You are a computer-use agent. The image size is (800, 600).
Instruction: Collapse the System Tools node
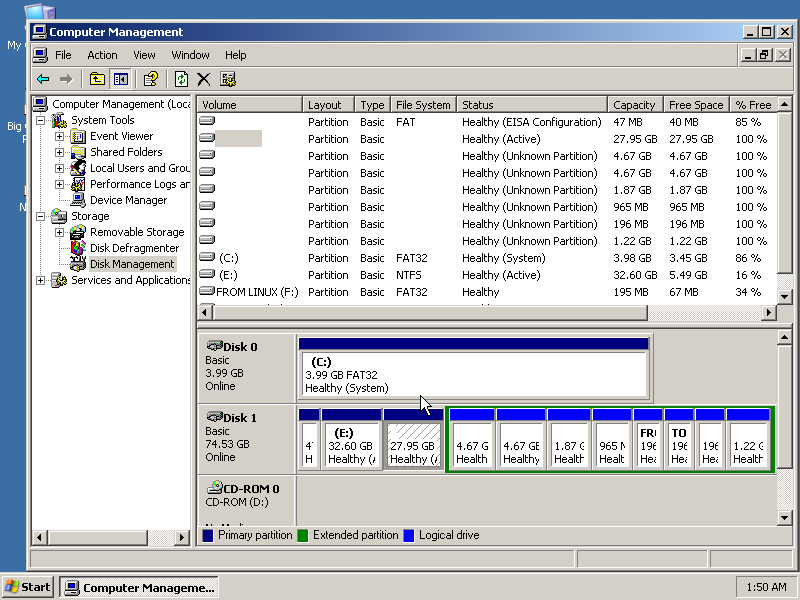[x=40, y=120]
